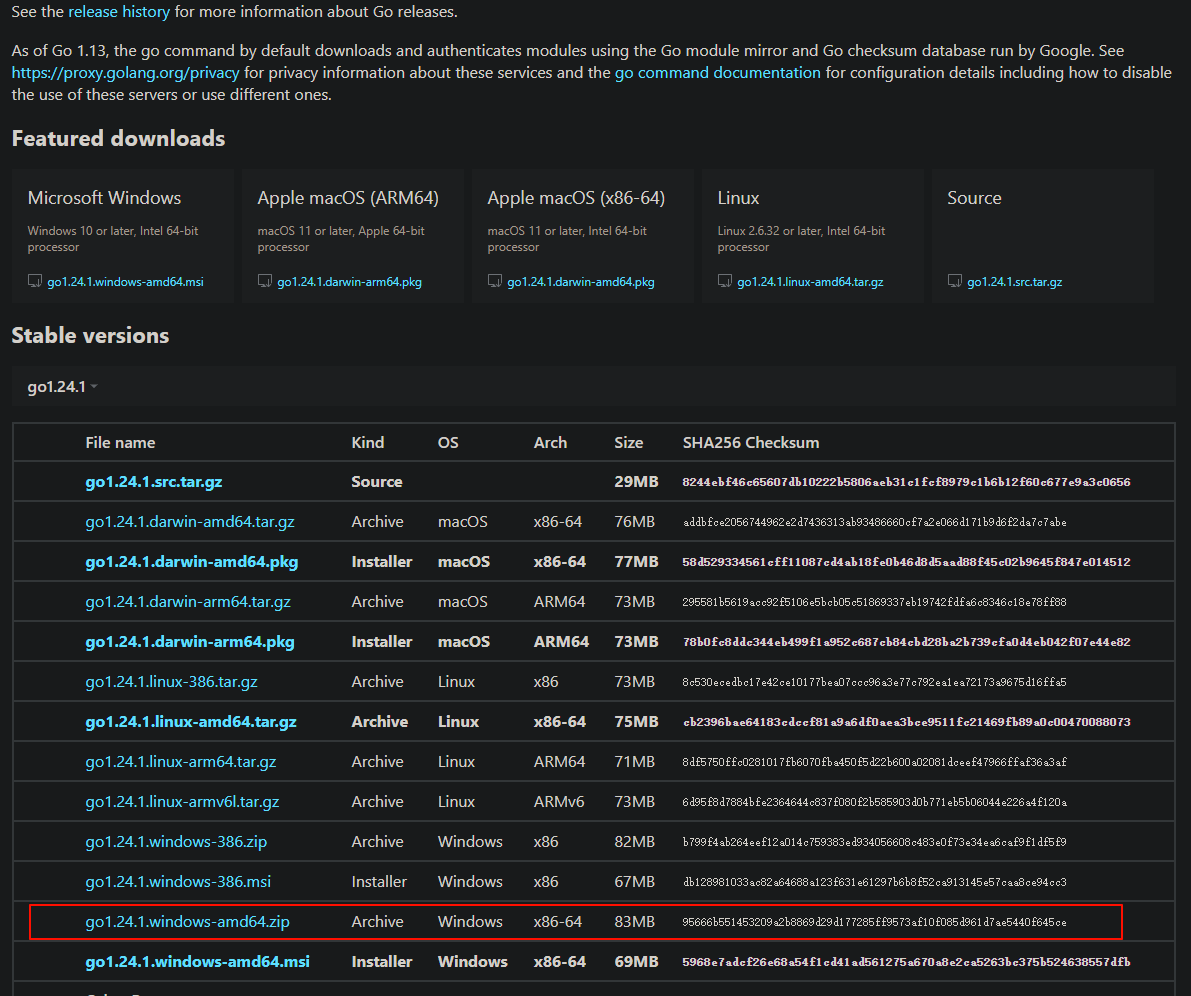Click the ARMv6 arch cell
Viewport: 1191px width, 996px height.
pyautogui.click(x=559, y=802)
